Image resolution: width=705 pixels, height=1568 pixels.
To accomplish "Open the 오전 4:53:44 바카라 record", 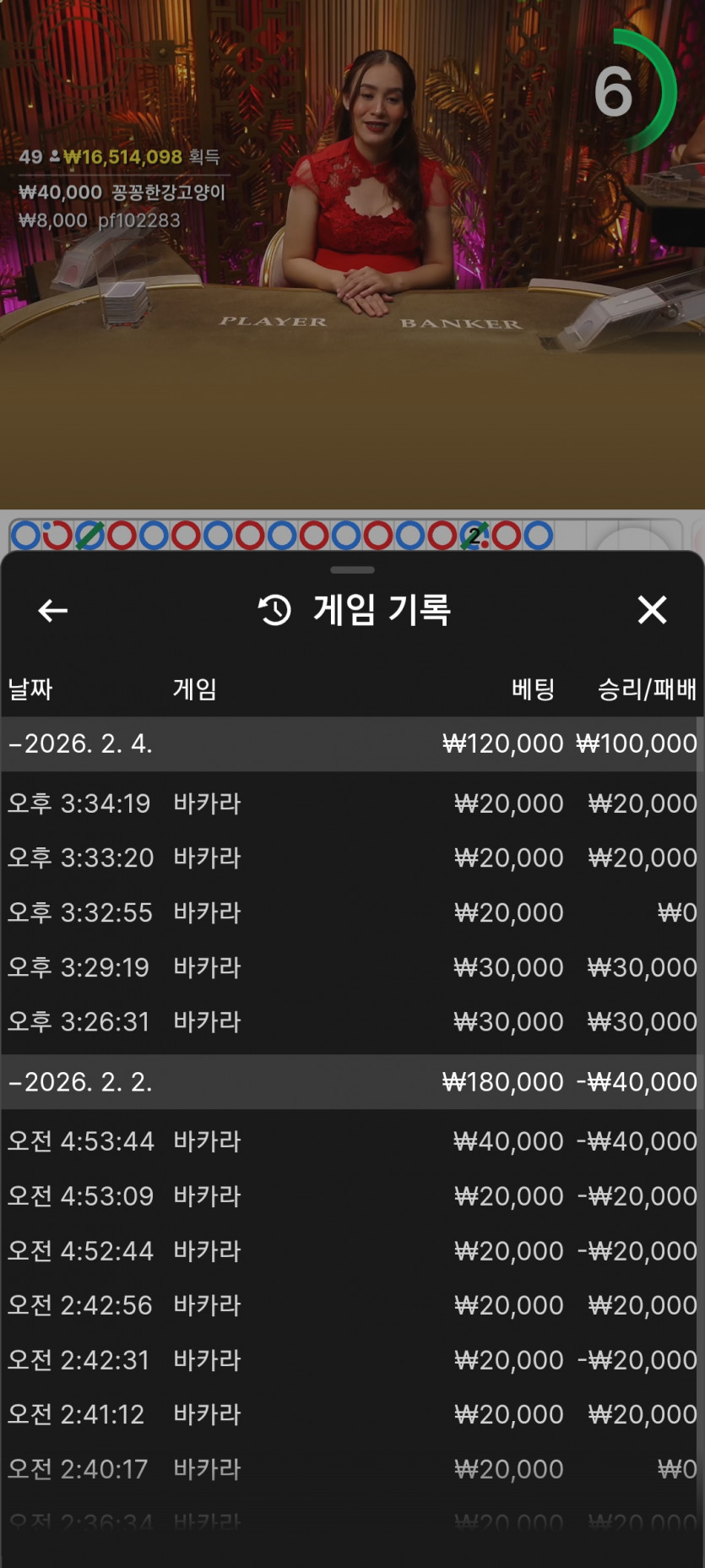I will [351, 1141].
